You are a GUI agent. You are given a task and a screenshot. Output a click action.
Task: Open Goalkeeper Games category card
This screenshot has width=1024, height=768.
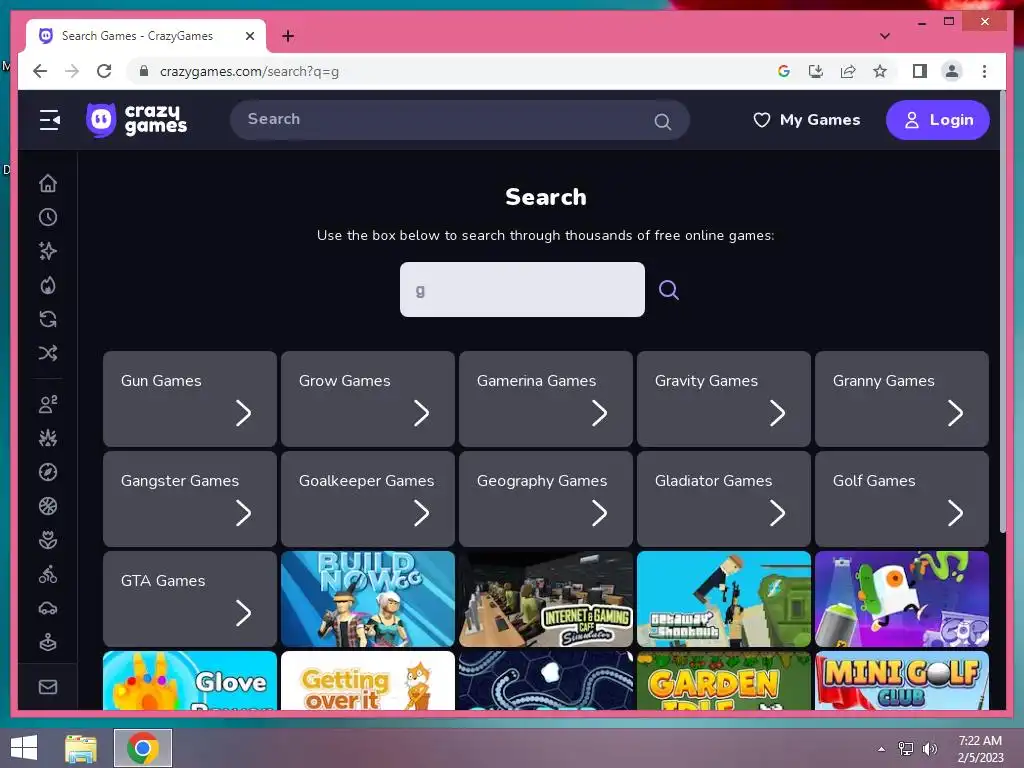[368, 499]
